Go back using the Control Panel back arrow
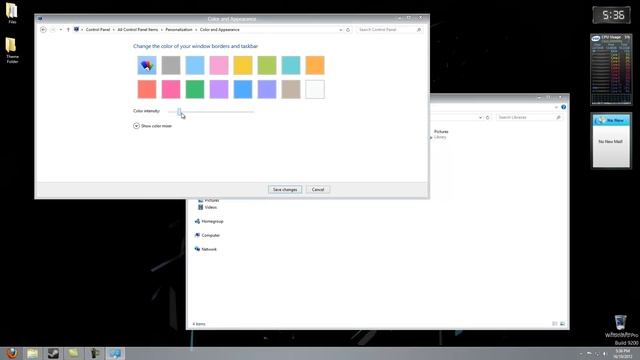The width and height of the screenshot is (640, 360). (x=43, y=29)
